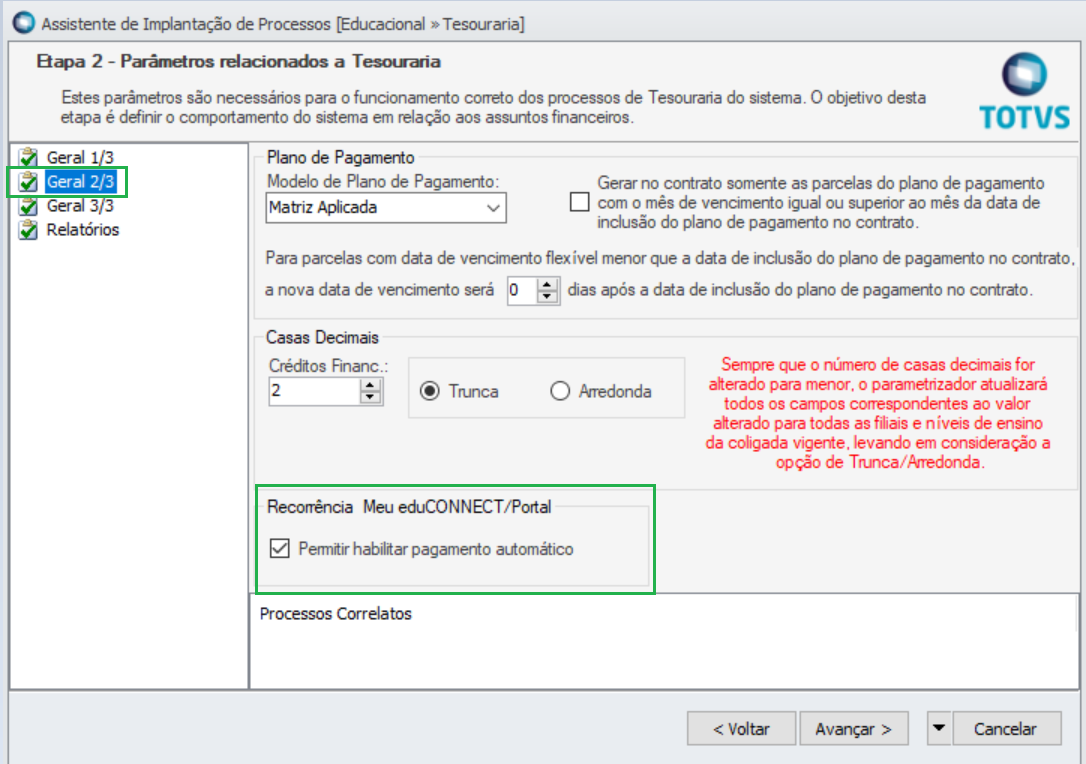1086x764 pixels.
Task: Click the 'Etapa 2 - Parâmetros relacionados a Tesouraria' heading
Action: tap(238, 62)
